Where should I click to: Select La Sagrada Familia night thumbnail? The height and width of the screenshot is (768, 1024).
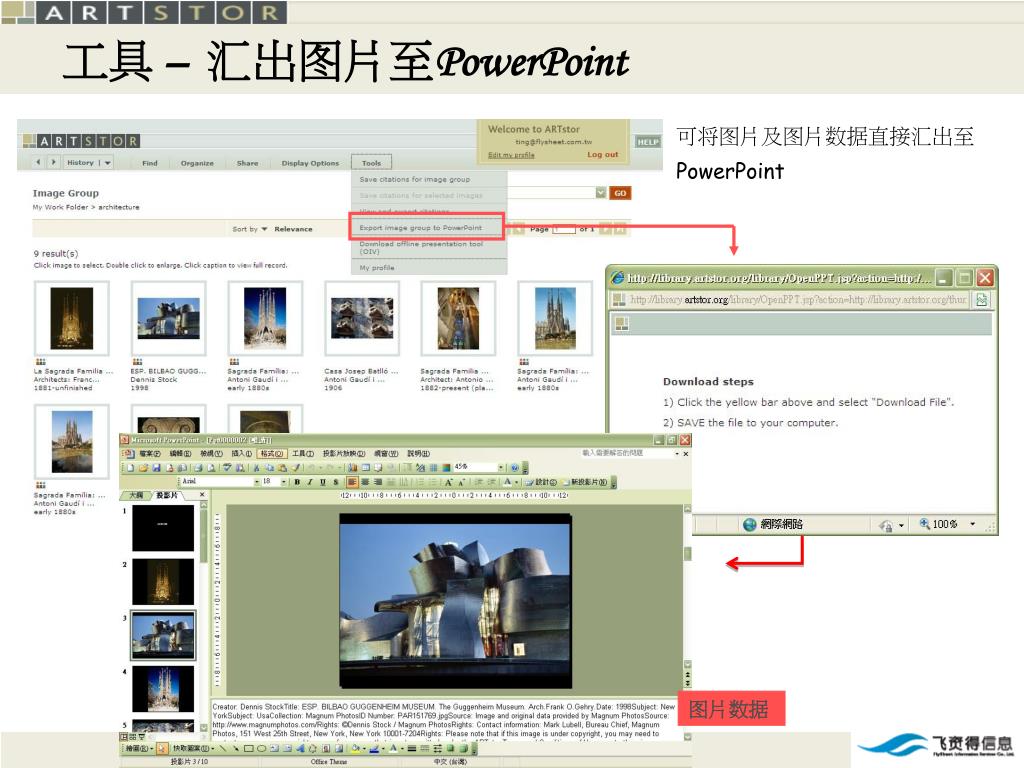click(x=72, y=318)
